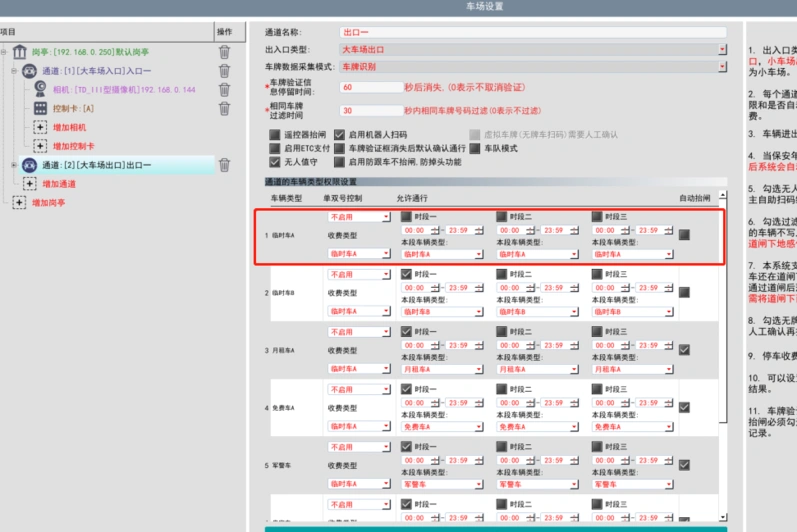Select the 相机 TD_III 192.168.0.144 row

pos(124,89)
